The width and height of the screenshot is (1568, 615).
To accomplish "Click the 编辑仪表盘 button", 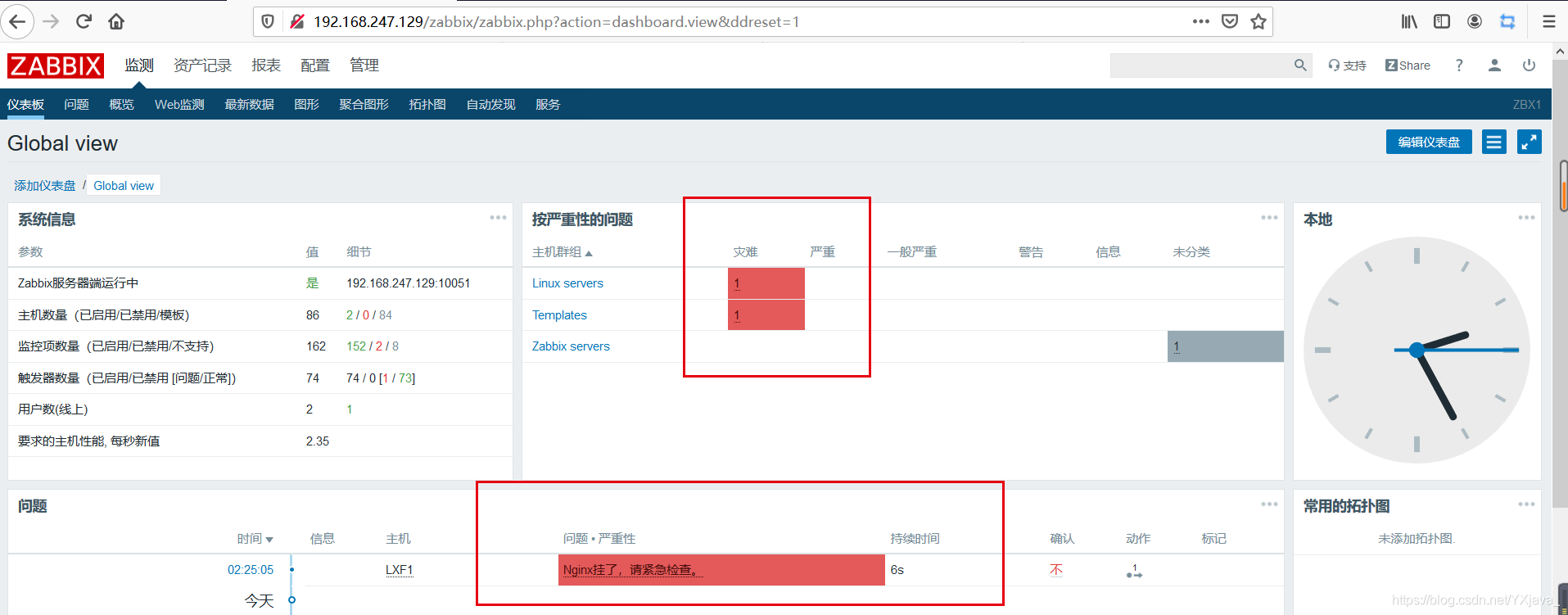I will tap(1429, 142).
